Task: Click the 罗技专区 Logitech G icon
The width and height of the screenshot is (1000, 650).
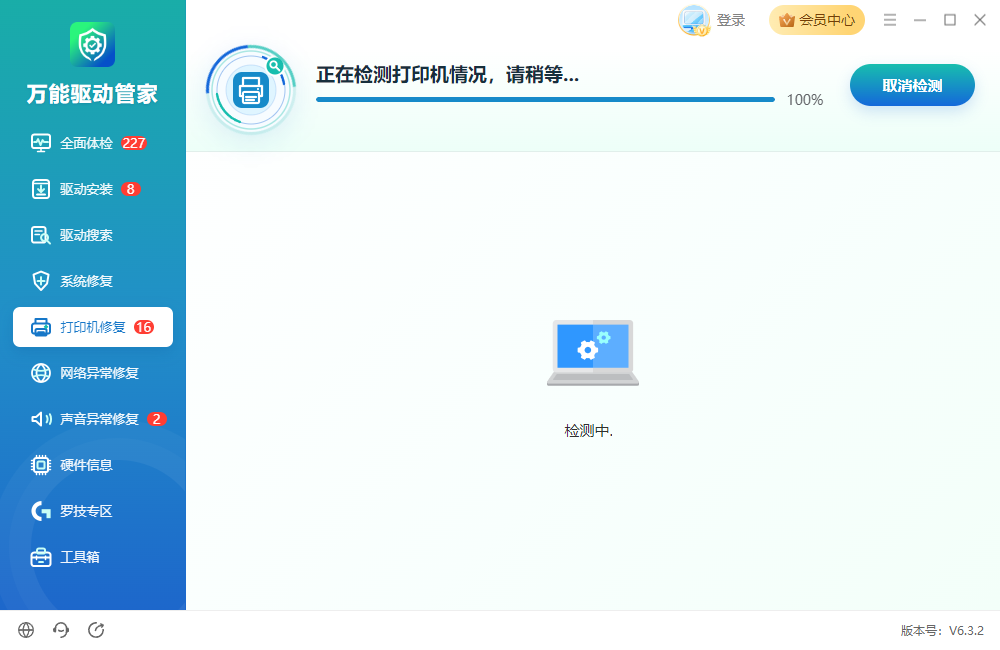Action: tap(41, 510)
